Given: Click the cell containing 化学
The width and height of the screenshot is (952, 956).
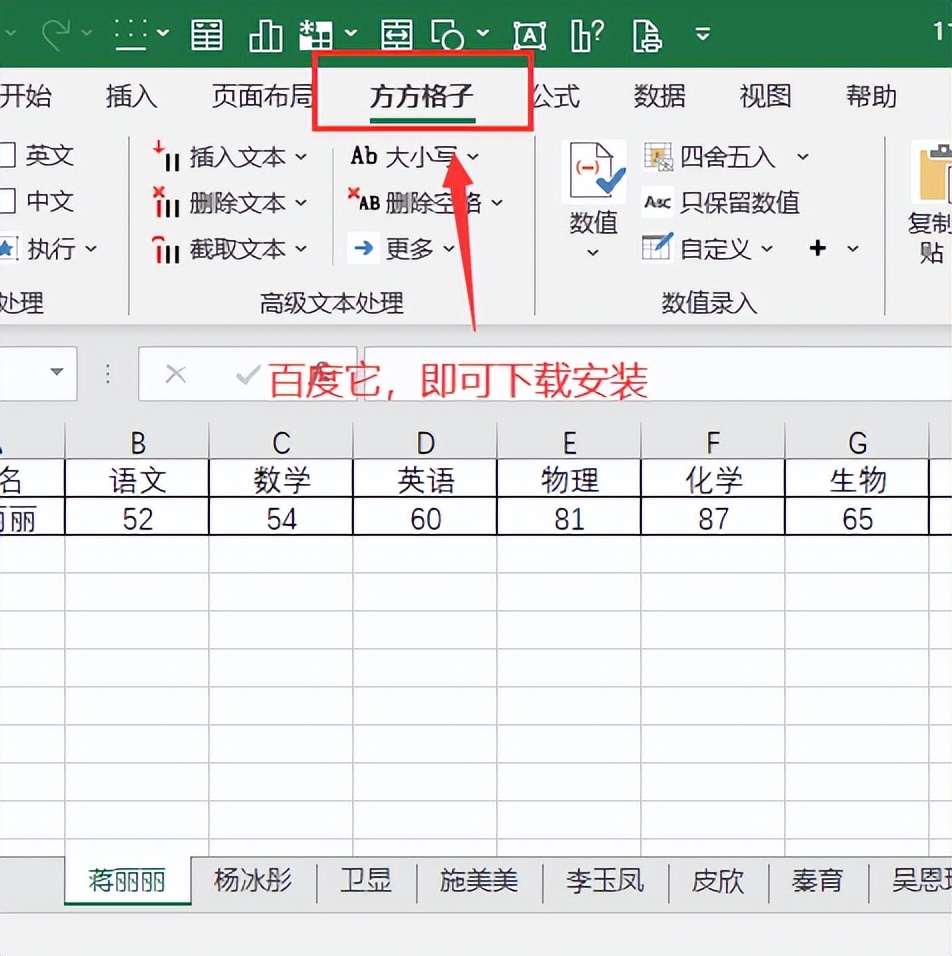Looking at the screenshot, I should (713, 479).
